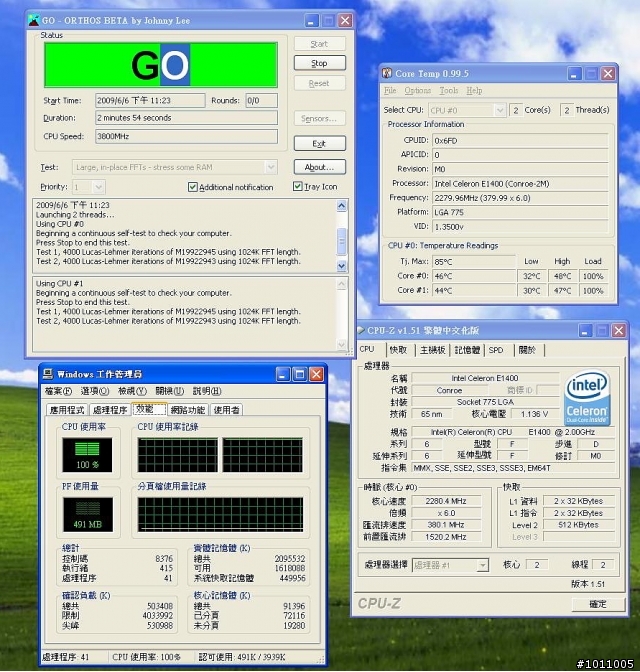
Task: Open the Select CPU dropdown in Core Temp
Action: [x=499, y=110]
